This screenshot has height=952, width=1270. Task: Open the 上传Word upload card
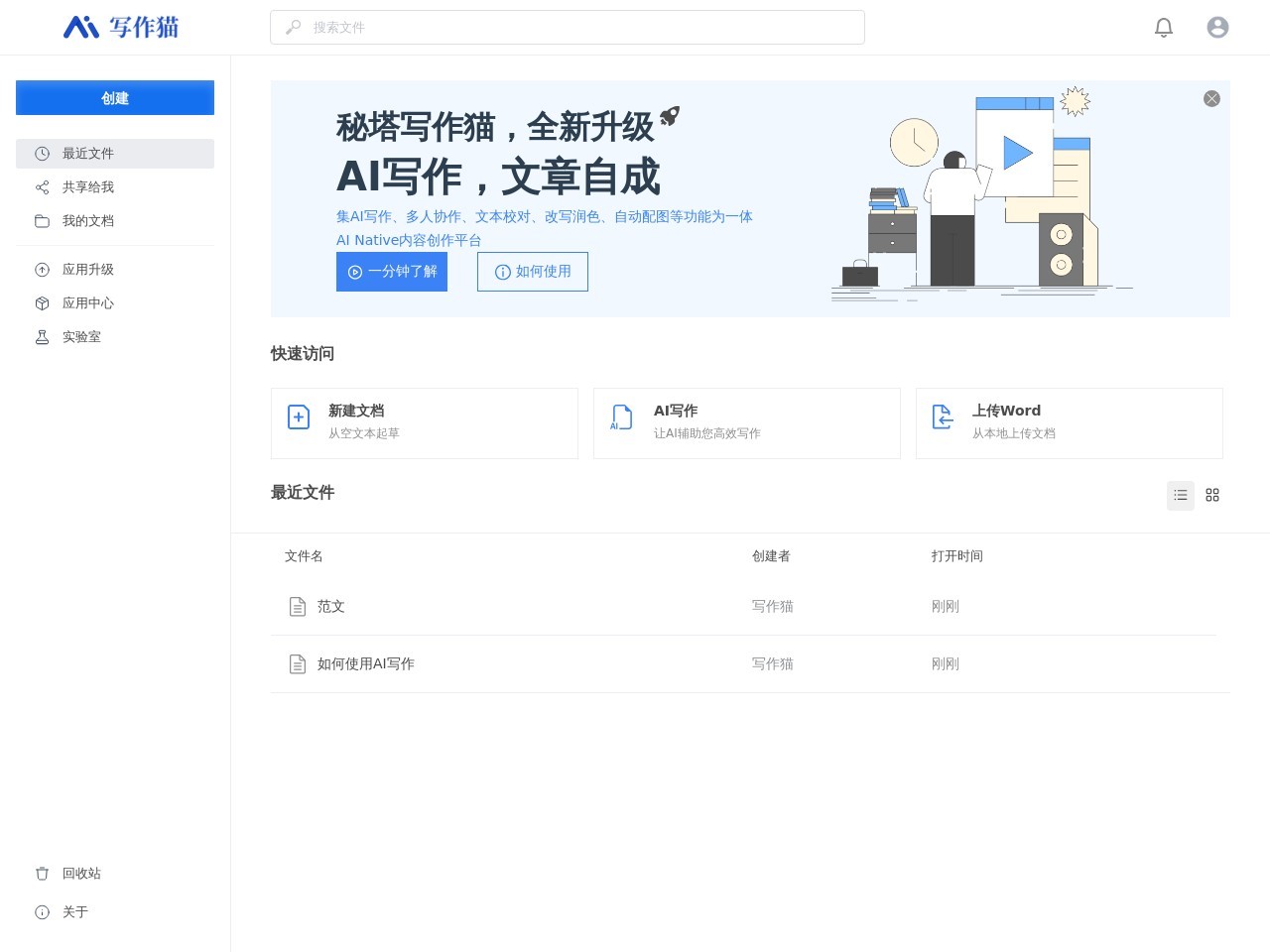click(1069, 422)
